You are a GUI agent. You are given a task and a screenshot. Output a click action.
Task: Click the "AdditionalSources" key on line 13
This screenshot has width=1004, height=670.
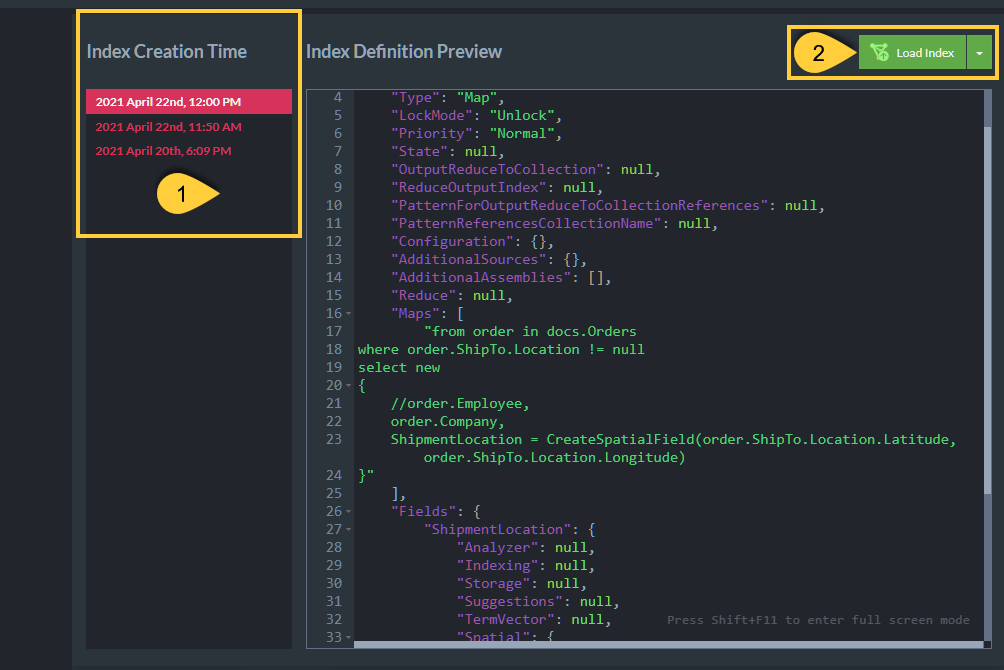(x=469, y=259)
